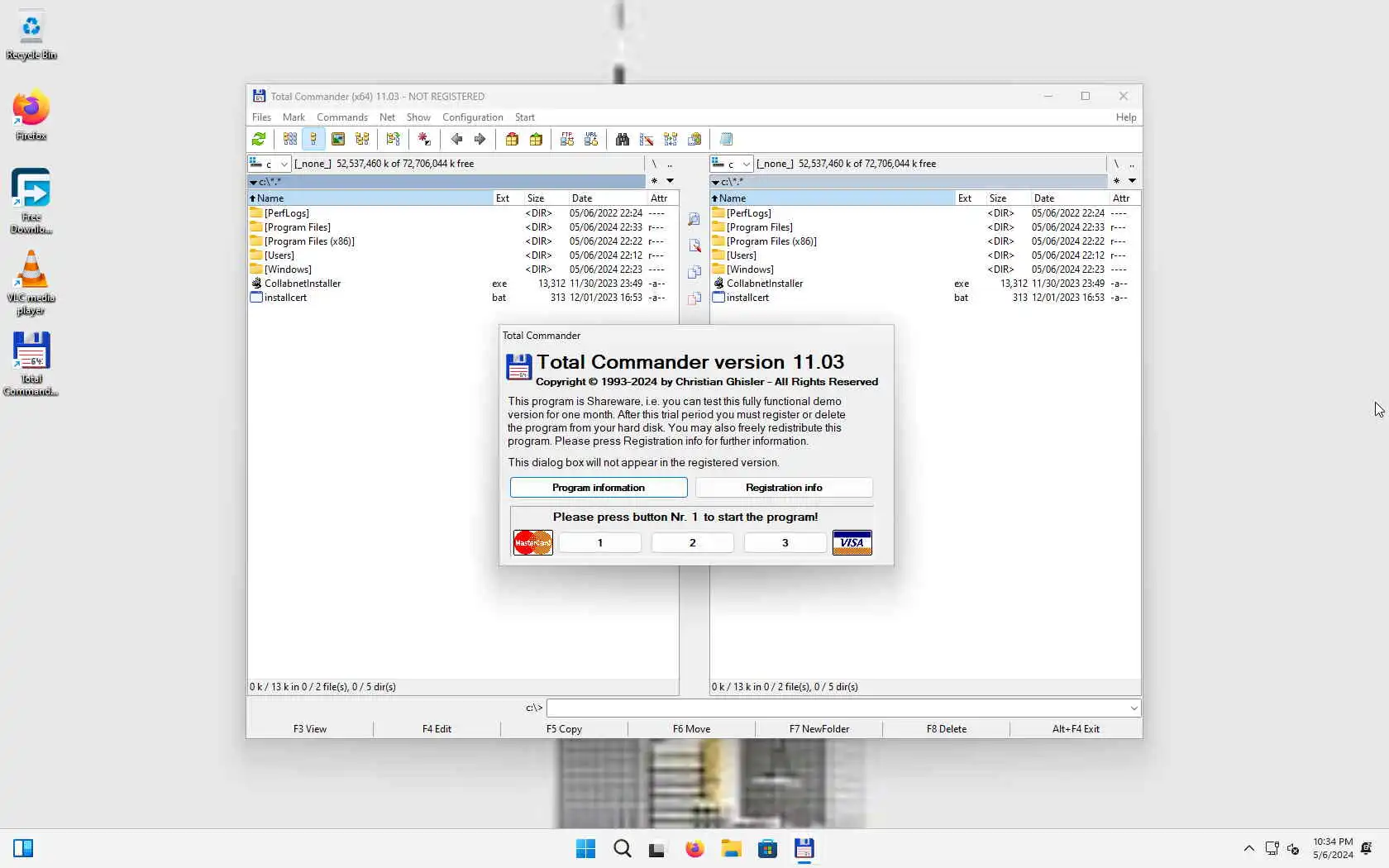Open the Windows Start menu

pyautogui.click(x=585, y=849)
